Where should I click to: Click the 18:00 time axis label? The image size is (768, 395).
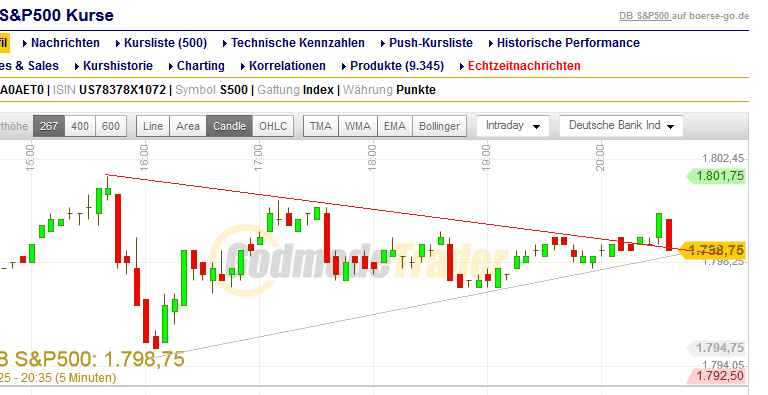(372, 157)
